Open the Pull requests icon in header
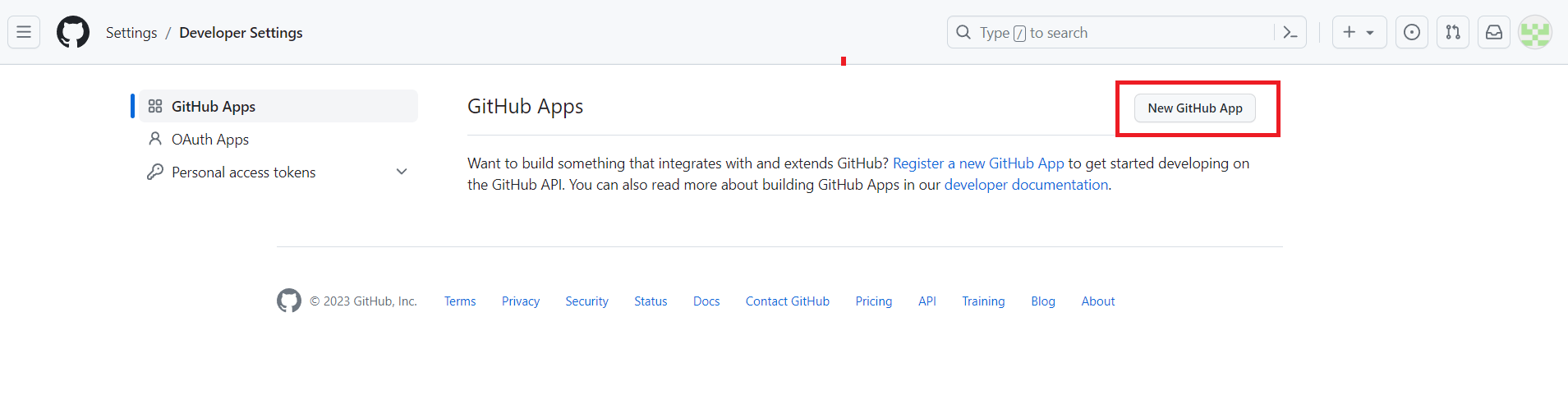Screen dimensions: 1568x409 pyautogui.click(x=1453, y=32)
